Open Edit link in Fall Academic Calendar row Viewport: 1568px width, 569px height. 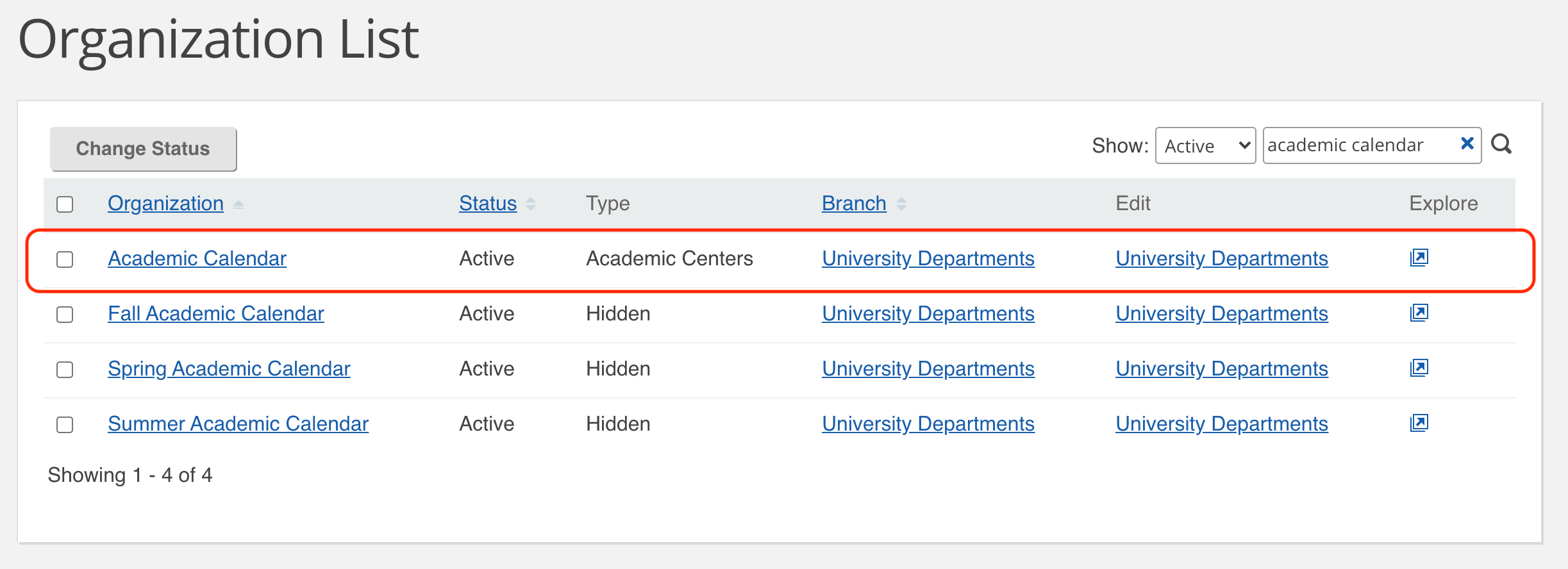(x=1222, y=313)
